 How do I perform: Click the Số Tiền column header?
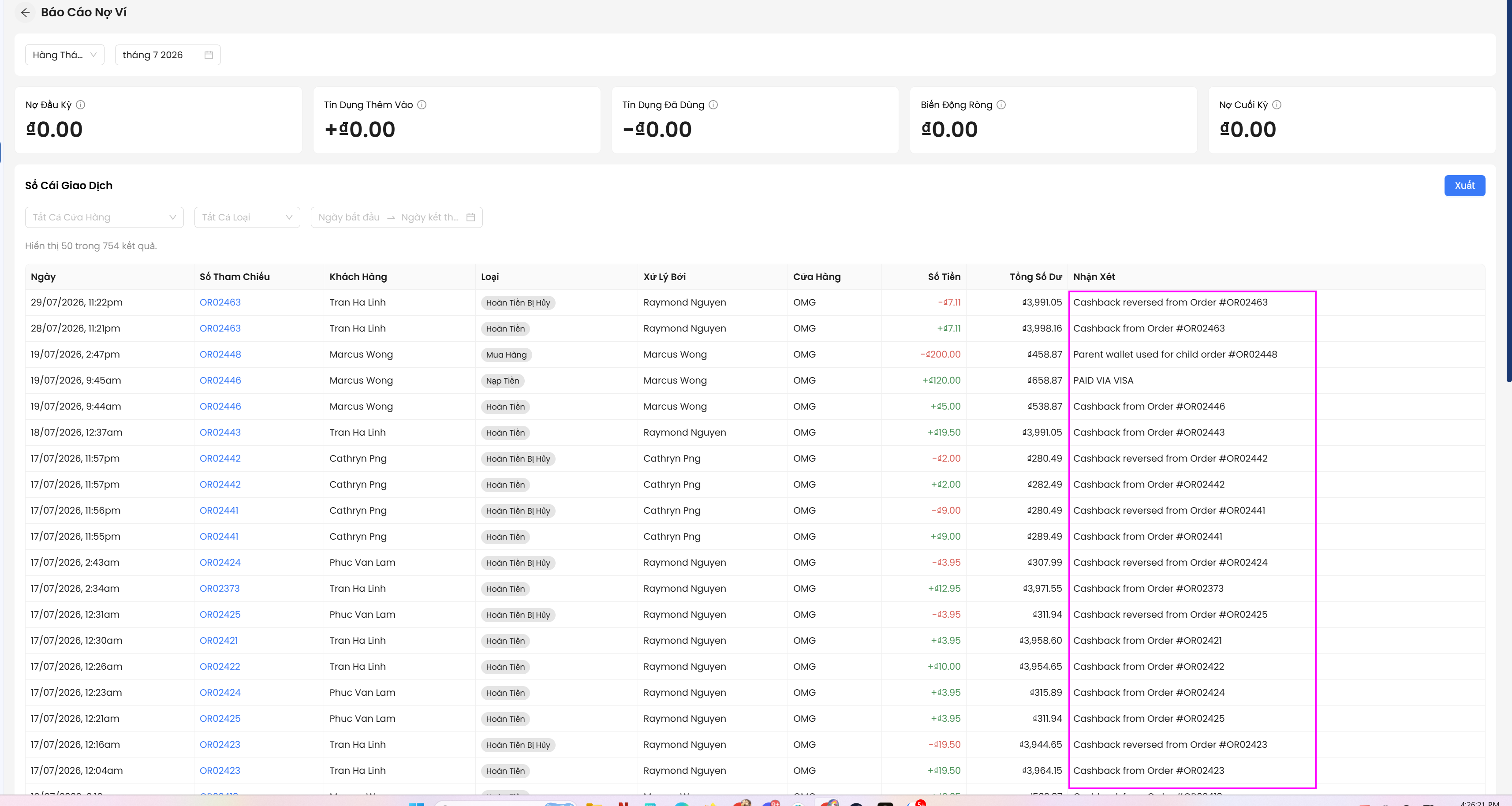tap(944, 277)
